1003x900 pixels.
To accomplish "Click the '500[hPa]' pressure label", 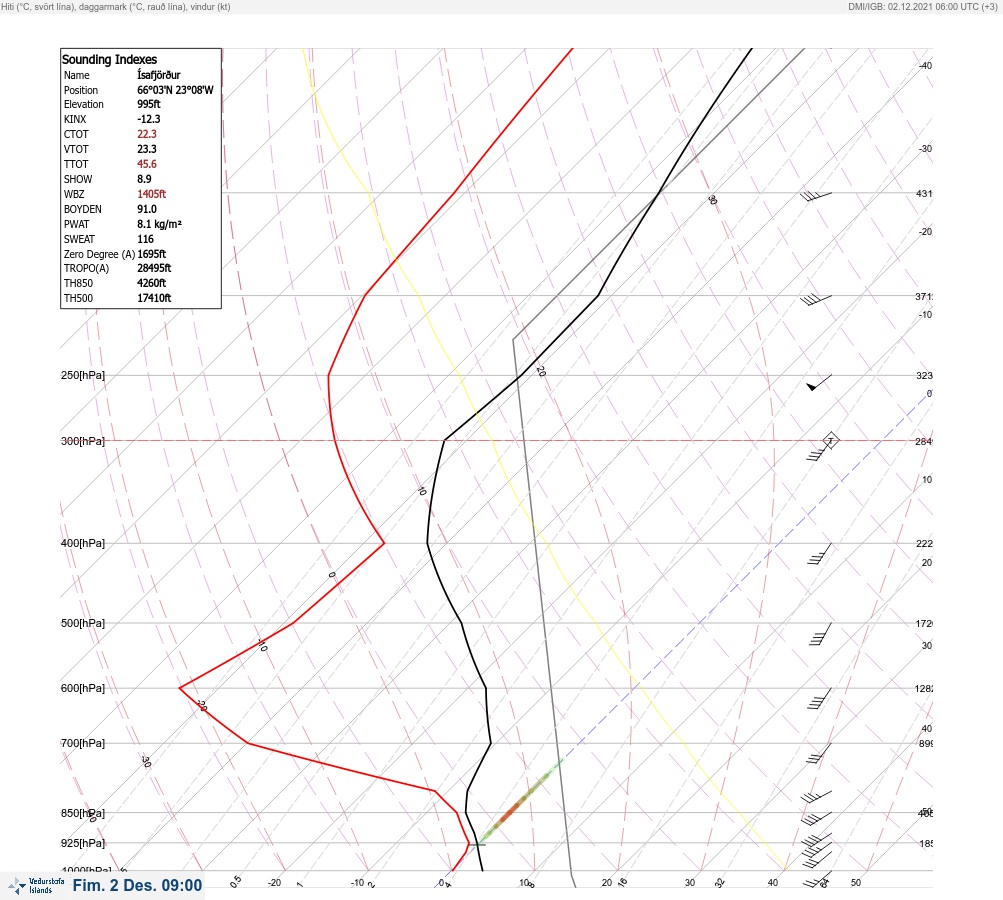I will pyautogui.click(x=83, y=623).
